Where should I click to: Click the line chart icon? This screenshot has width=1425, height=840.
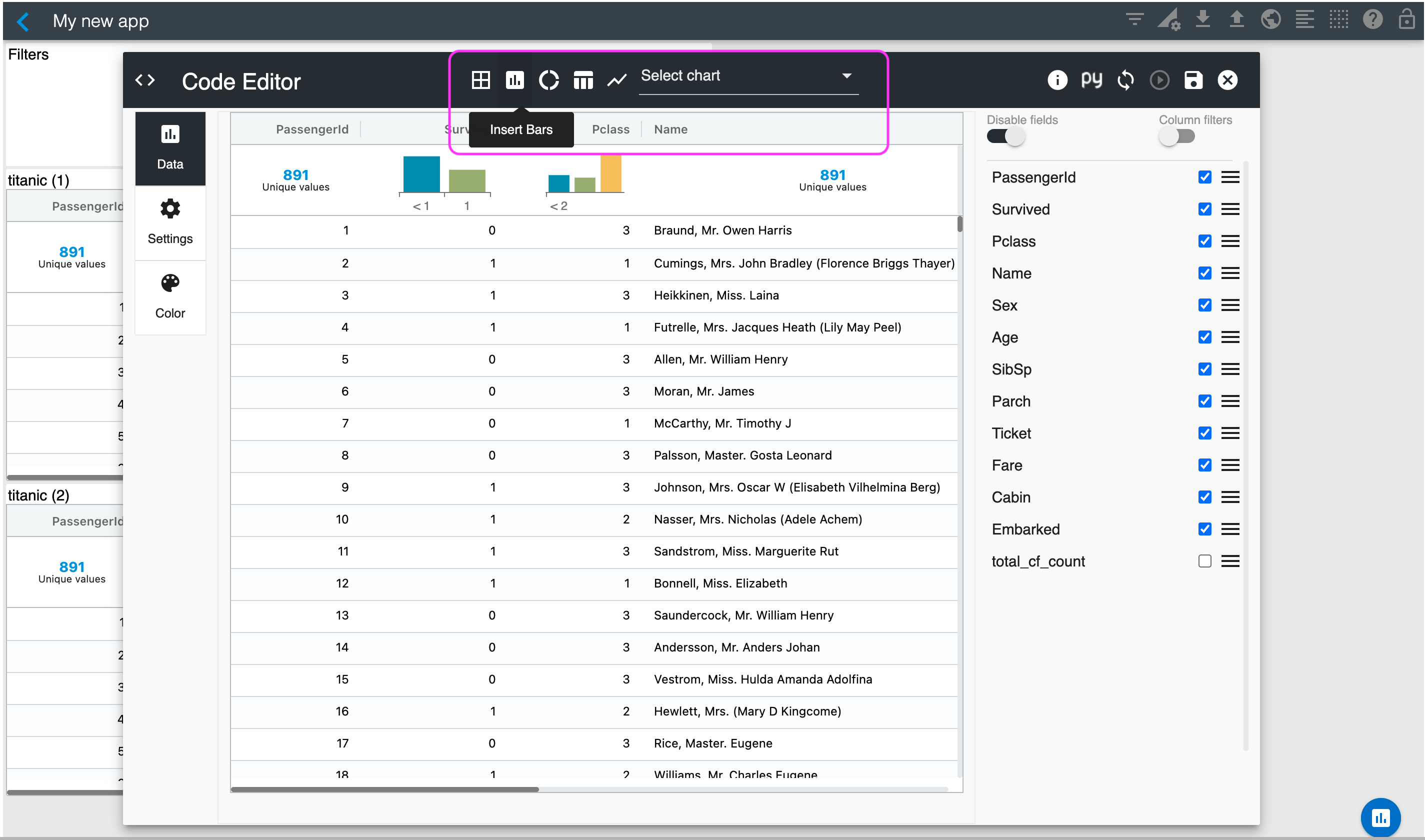tap(617, 80)
